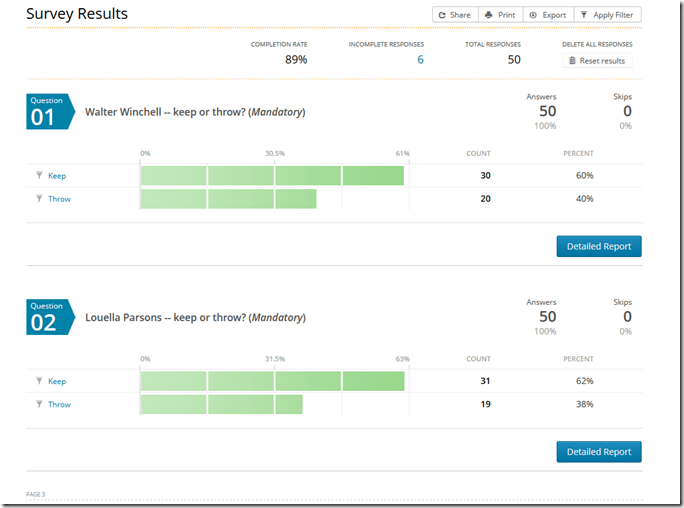
Task: Click the Apply Filter button
Action: (x=607, y=15)
